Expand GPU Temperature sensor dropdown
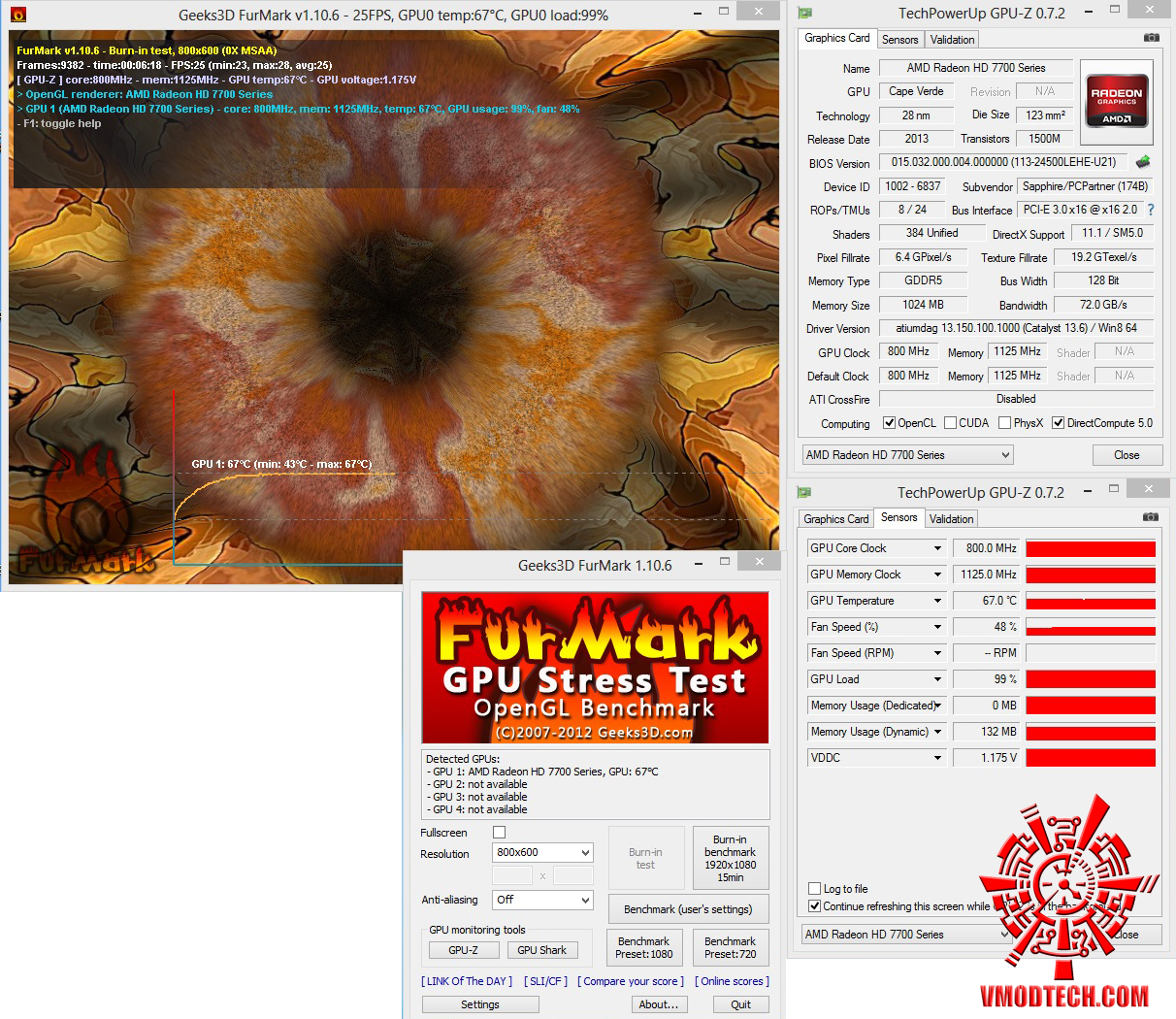Screen dimensions: 1176x1019 pos(937,601)
